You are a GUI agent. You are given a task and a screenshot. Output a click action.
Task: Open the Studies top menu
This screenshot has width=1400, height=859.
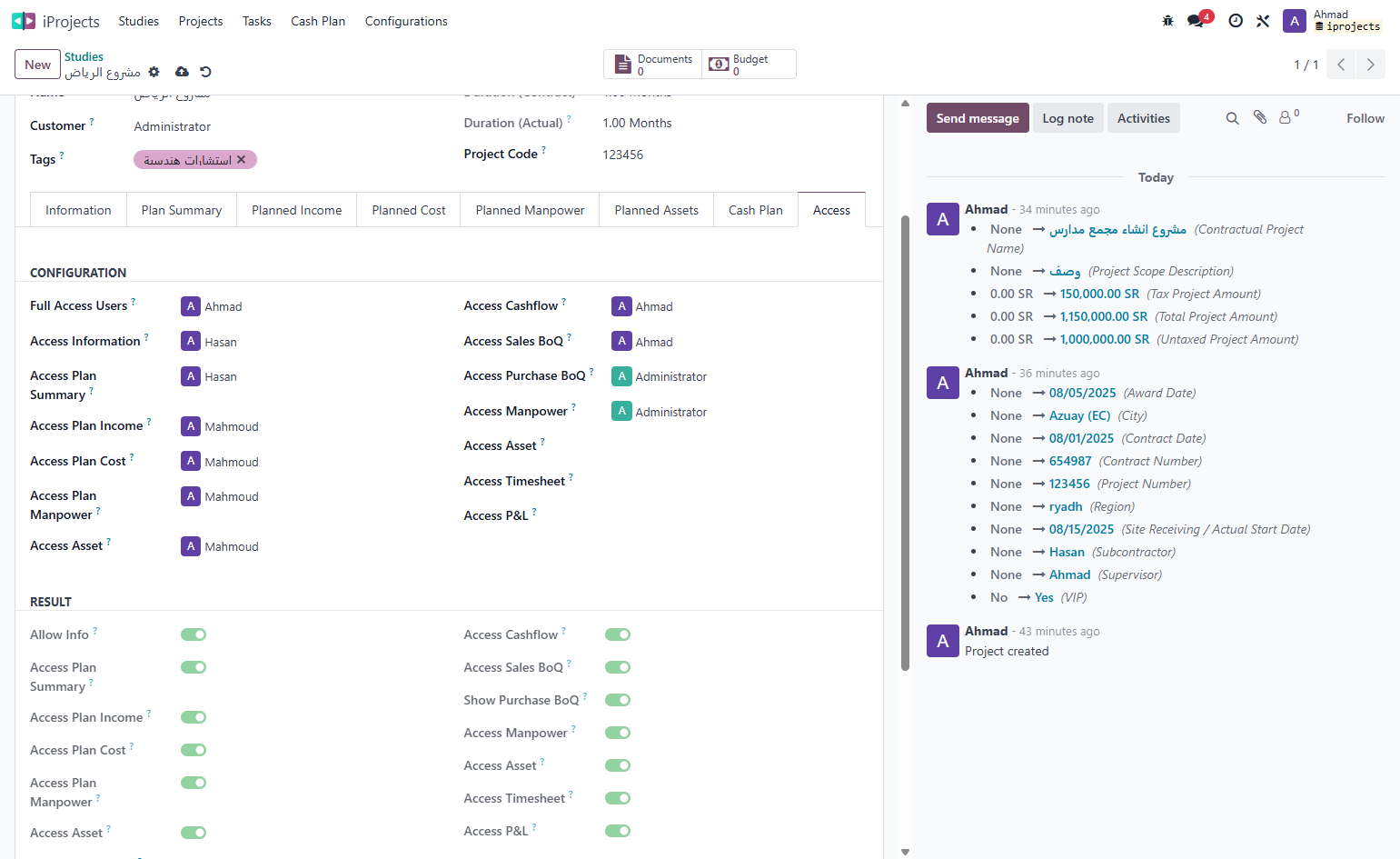click(138, 21)
